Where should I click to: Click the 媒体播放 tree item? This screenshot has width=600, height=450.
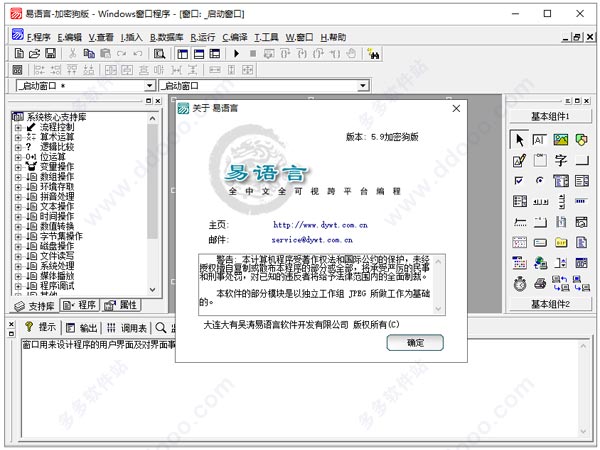(x=57, y=276)
